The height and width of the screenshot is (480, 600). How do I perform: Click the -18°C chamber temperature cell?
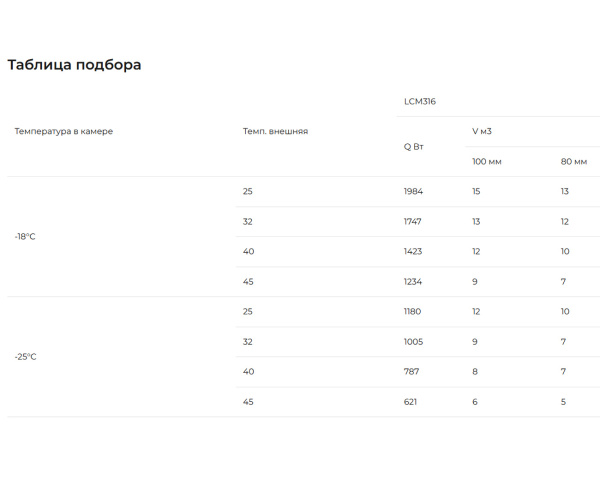pyautogui.click(x=25, y=236)
